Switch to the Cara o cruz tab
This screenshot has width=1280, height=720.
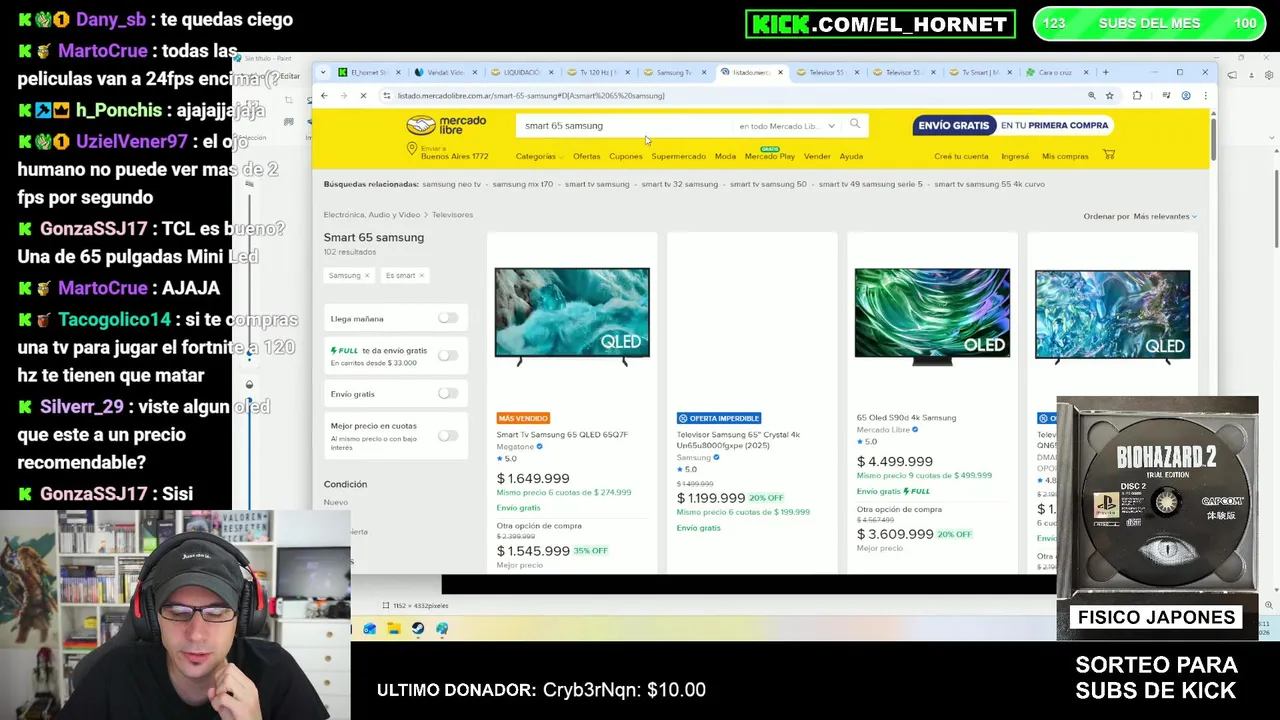coord(1055,72)
